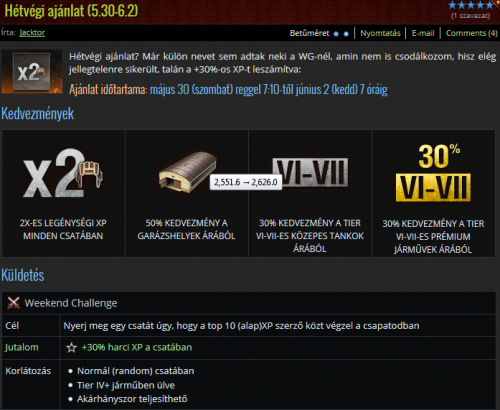The image size is (500, 410).
Task: Click the gold 30% VI-VII premium icon
Action: 433,173
